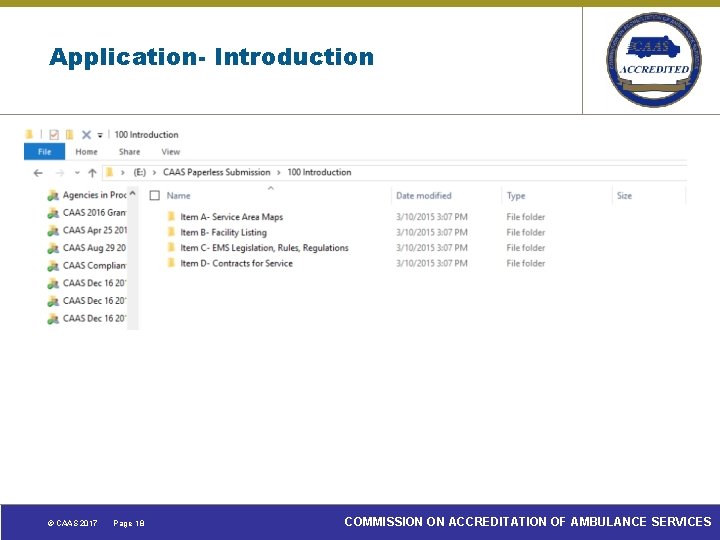
Task: Open the recent locations dropdown arrow
Action: tap(77, 173)
